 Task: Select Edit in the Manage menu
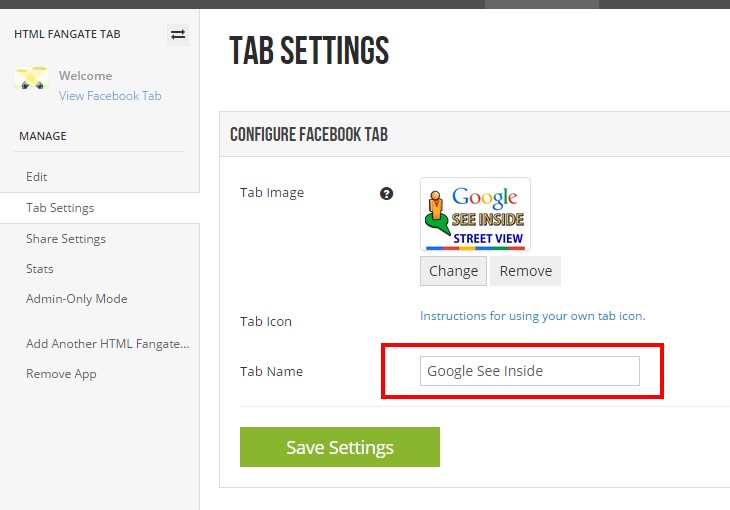37,177
